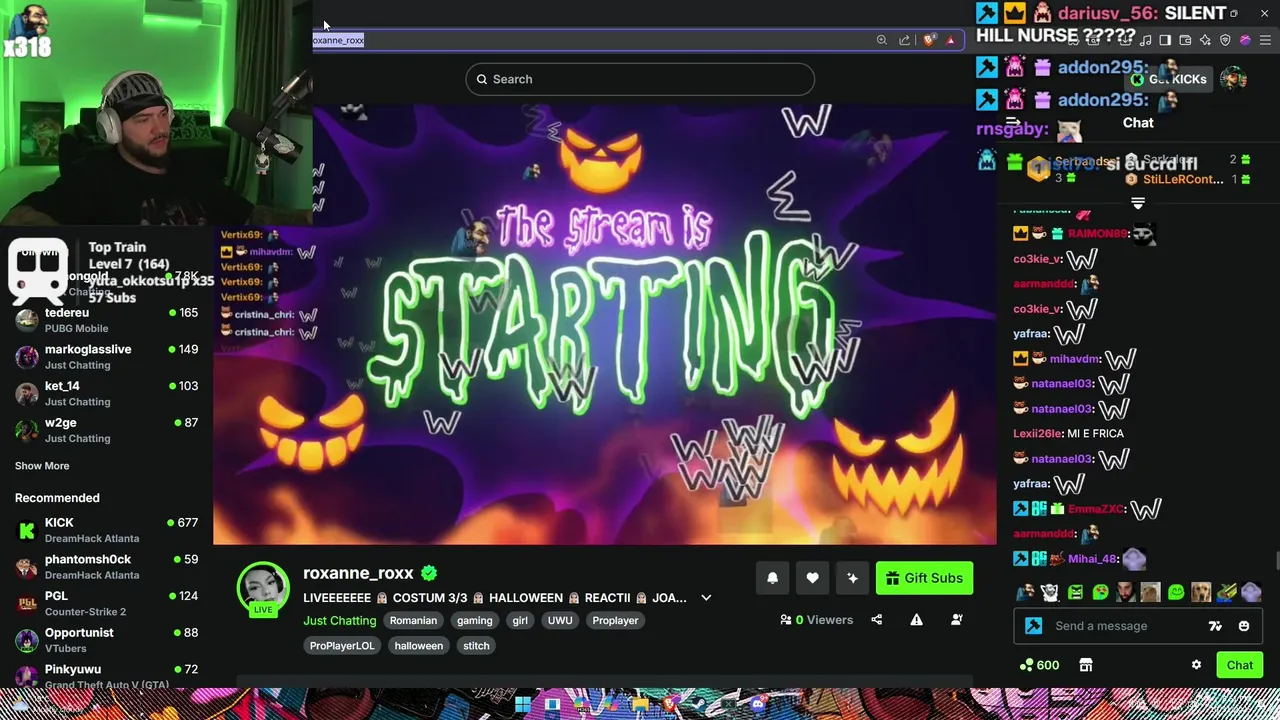Image resolution: width=1280 pixels, height=720 pixels.
Task: Open the markoglasslive channel in sidebar
Action: click(x=106, y=357)
